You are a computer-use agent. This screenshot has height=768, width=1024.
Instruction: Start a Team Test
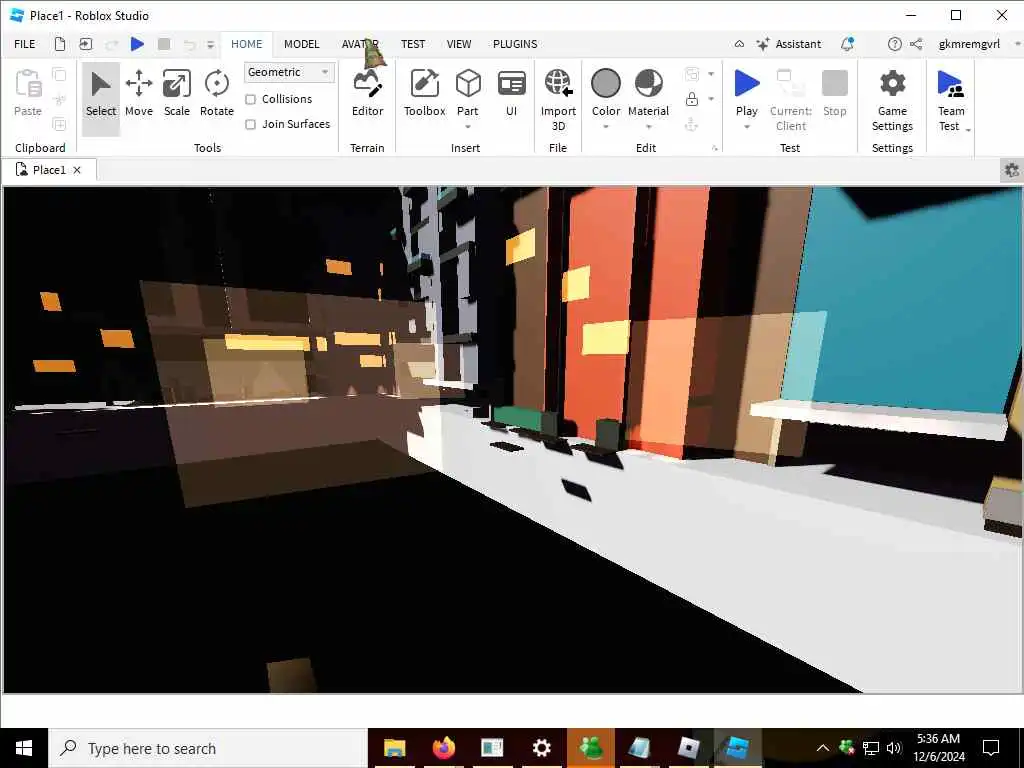950,99
